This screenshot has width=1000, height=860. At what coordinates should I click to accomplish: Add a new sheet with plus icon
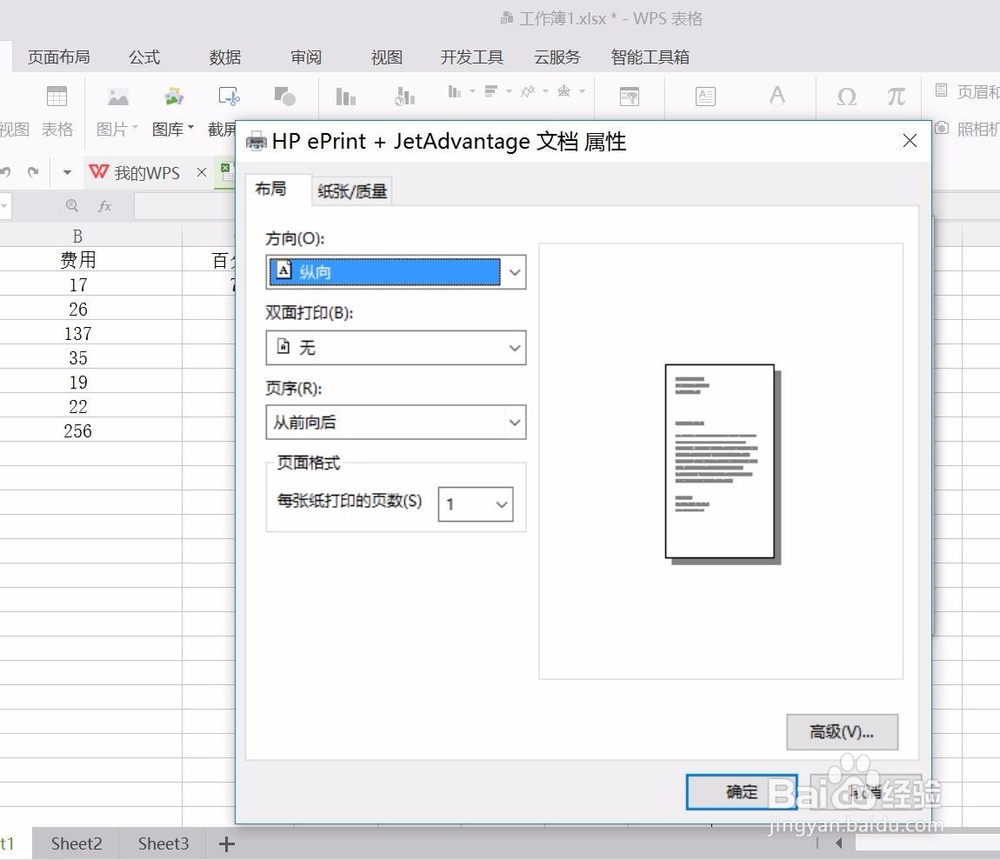pyautogui.click(x=226, y=844)
